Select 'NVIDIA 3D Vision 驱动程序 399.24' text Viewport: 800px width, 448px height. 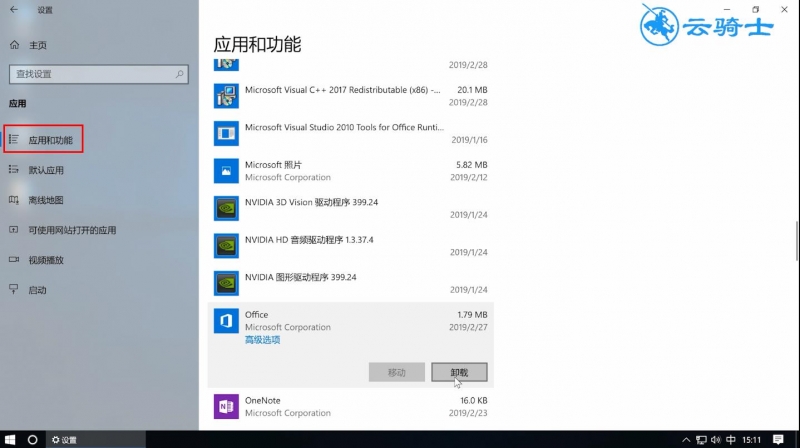[x=311, y=202]
